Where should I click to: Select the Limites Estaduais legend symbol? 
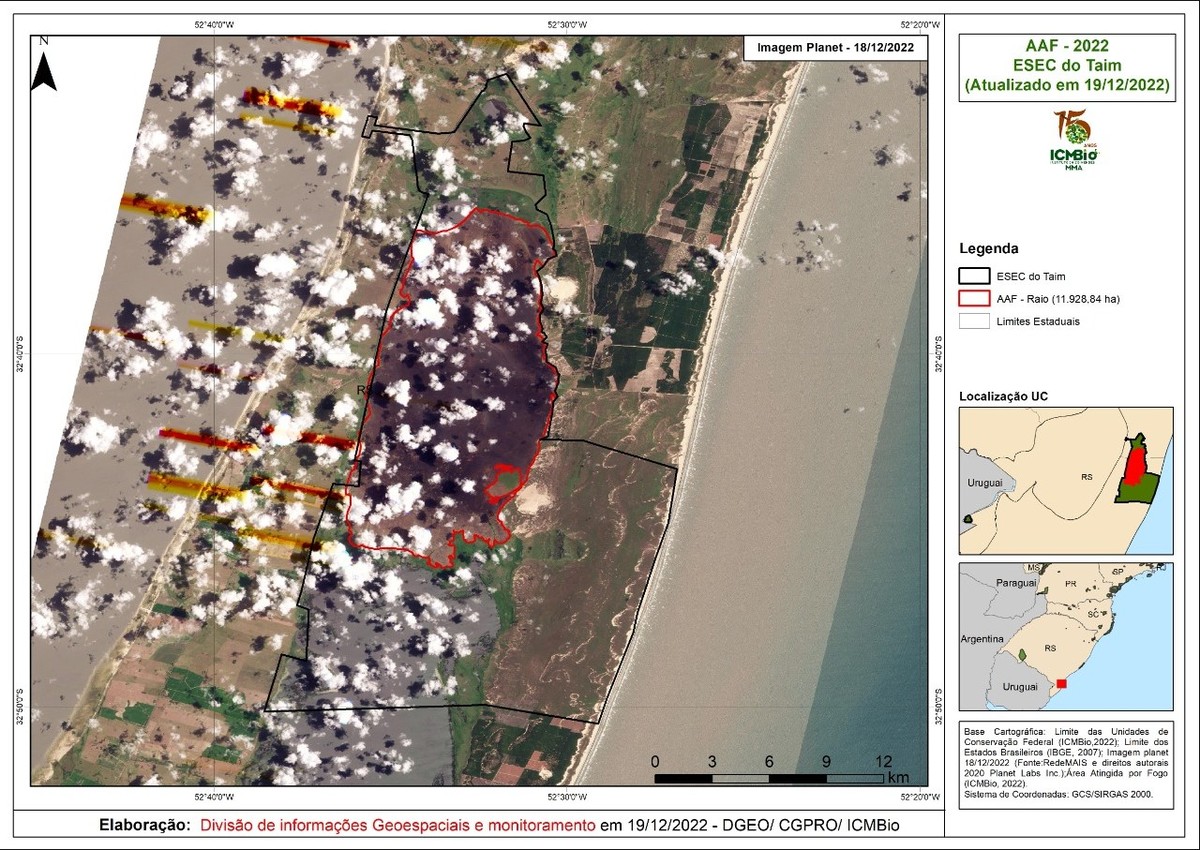coord(974,322)
